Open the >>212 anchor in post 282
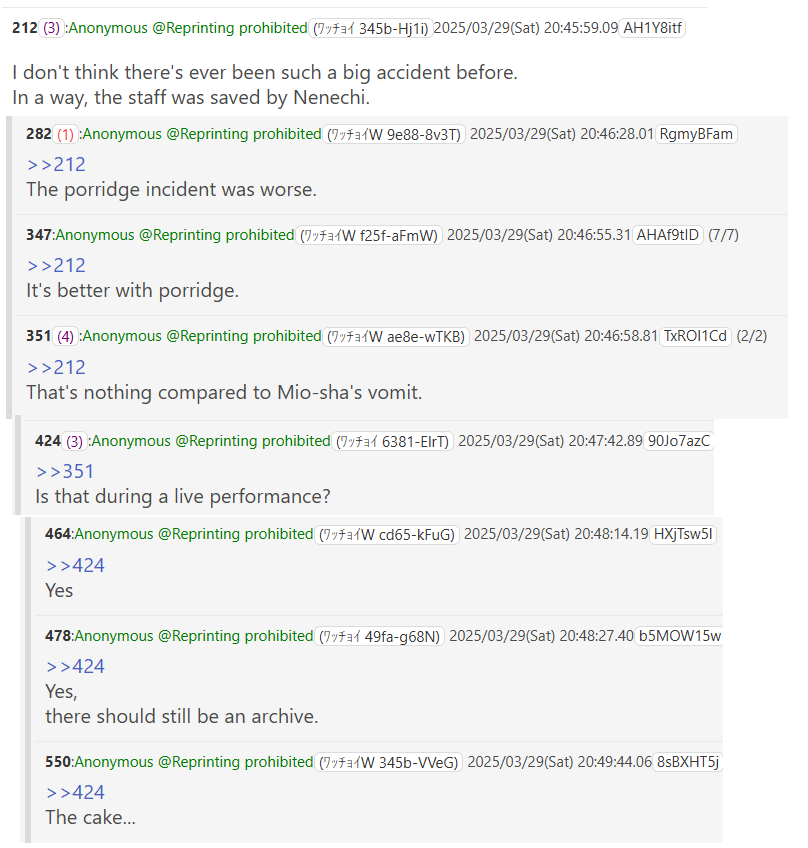The height and width of the screenshot is (848, 808). click(x=56, y=164)
